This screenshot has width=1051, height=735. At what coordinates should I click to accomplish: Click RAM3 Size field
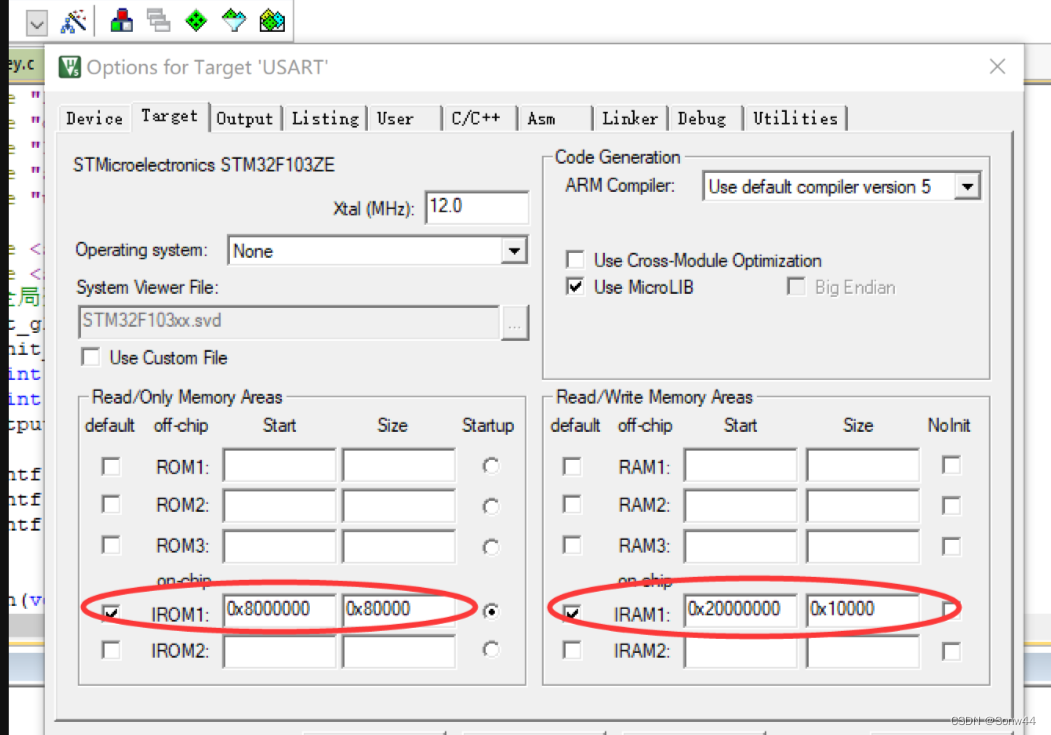click(863, 547)
